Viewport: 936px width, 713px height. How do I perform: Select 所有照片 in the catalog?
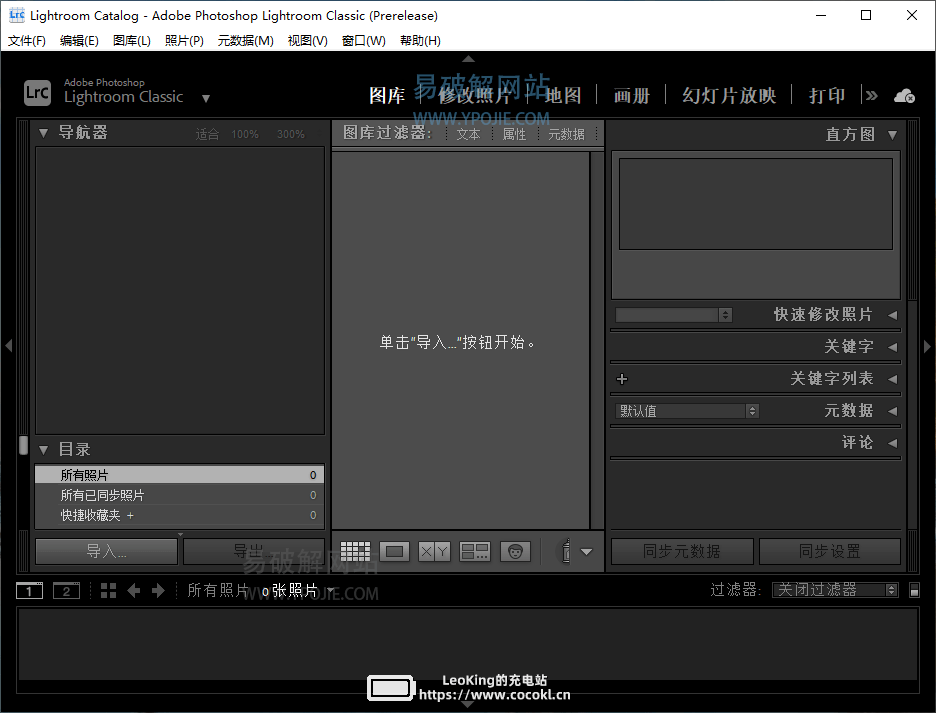[x=180, y=475]
